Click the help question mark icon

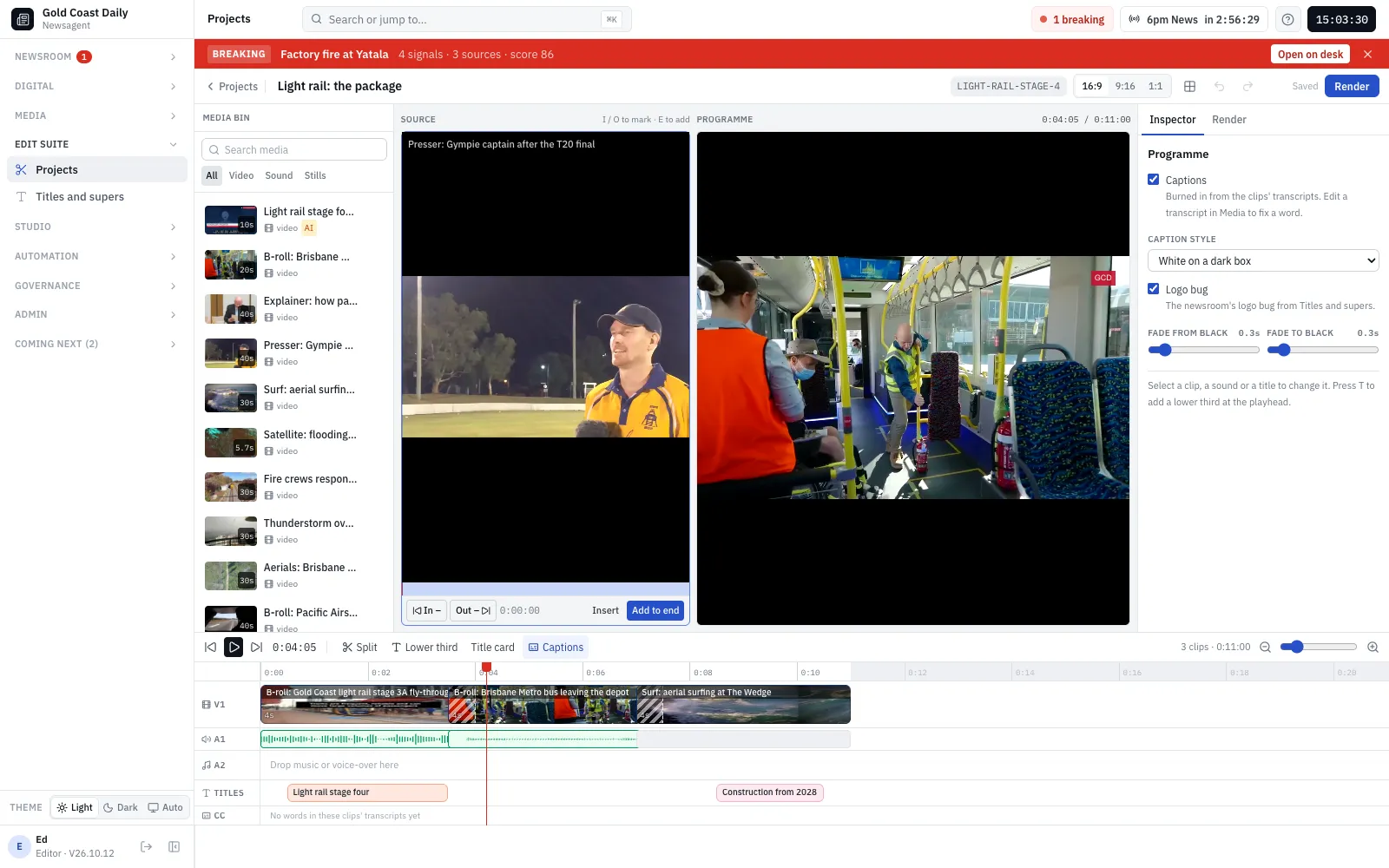click(1287, 19)
